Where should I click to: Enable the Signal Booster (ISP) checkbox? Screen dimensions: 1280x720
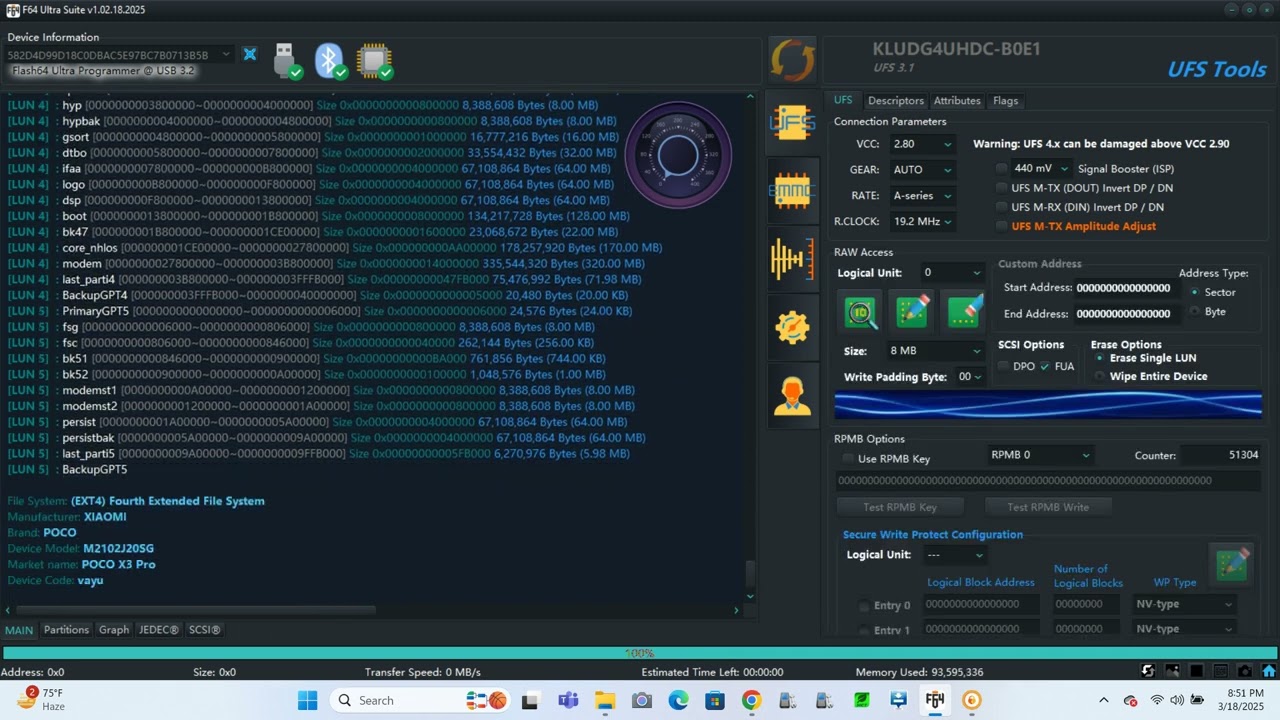pyautogui.click(x=1002, y=169)
